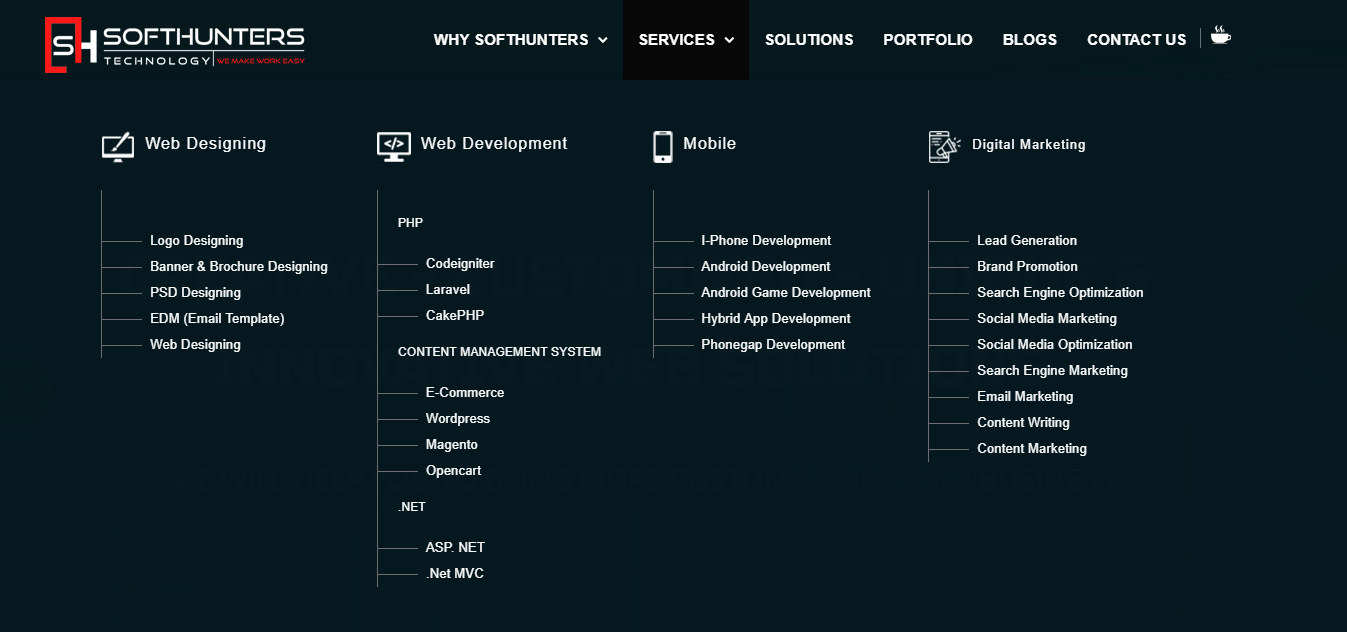Expand the Why Softhunters dropdown arrow
The image size is (1347, 632).
point(603,40)
